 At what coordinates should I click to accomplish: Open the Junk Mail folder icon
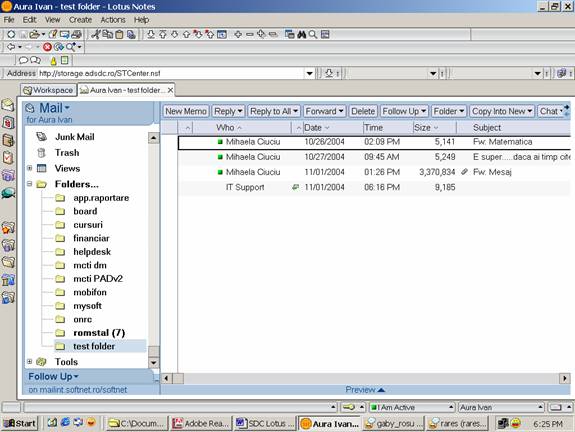pyautogui.click(x=41, y=137)
